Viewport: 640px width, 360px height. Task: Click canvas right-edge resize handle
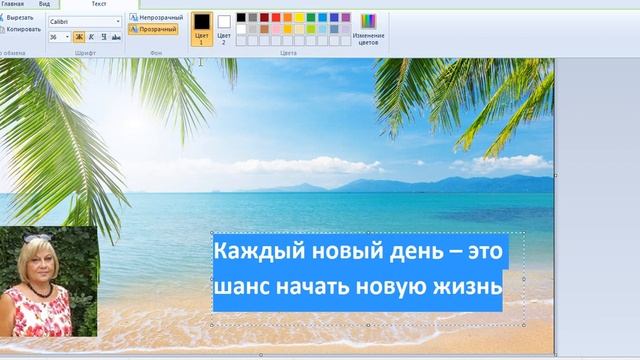pos(556,176)
